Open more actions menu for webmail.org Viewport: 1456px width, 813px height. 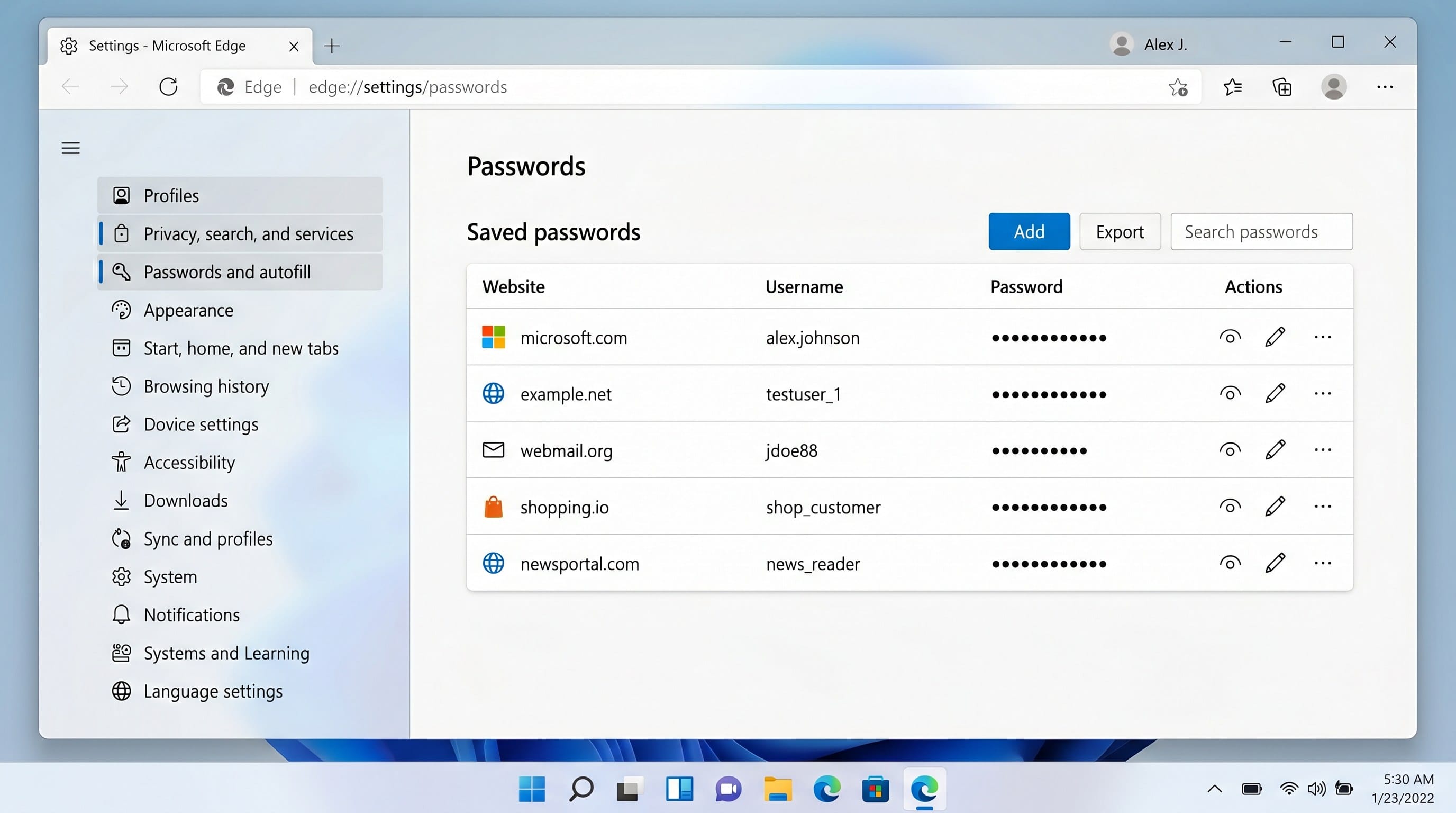point(1323,450)
